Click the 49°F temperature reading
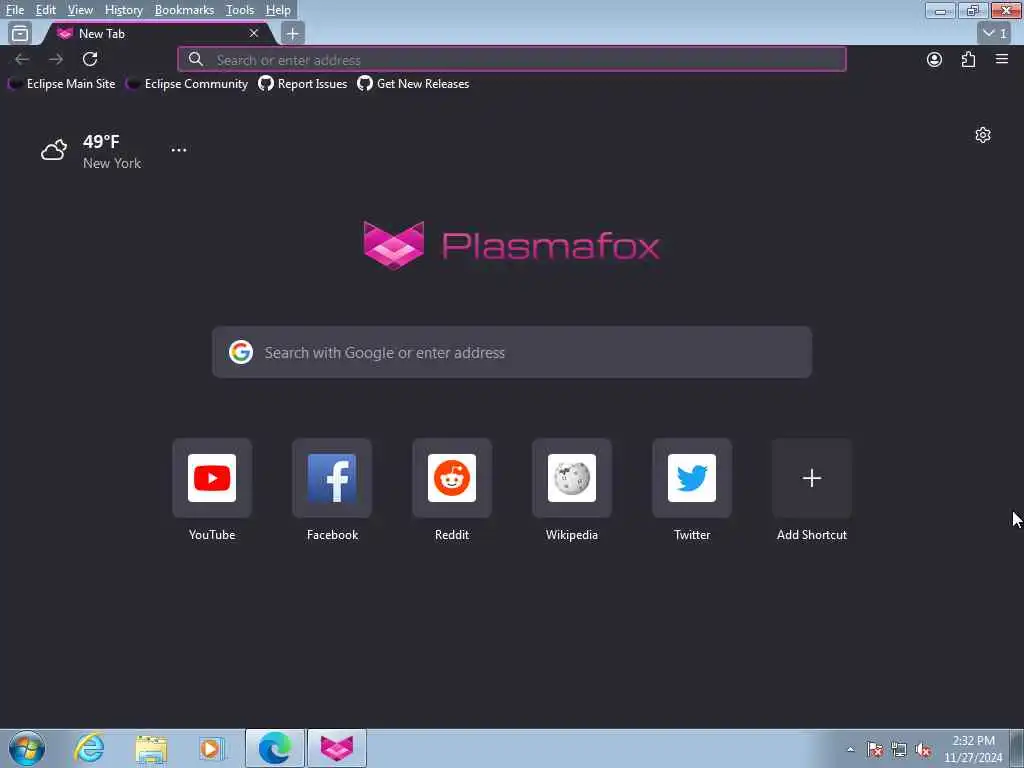 coord(101,142)
